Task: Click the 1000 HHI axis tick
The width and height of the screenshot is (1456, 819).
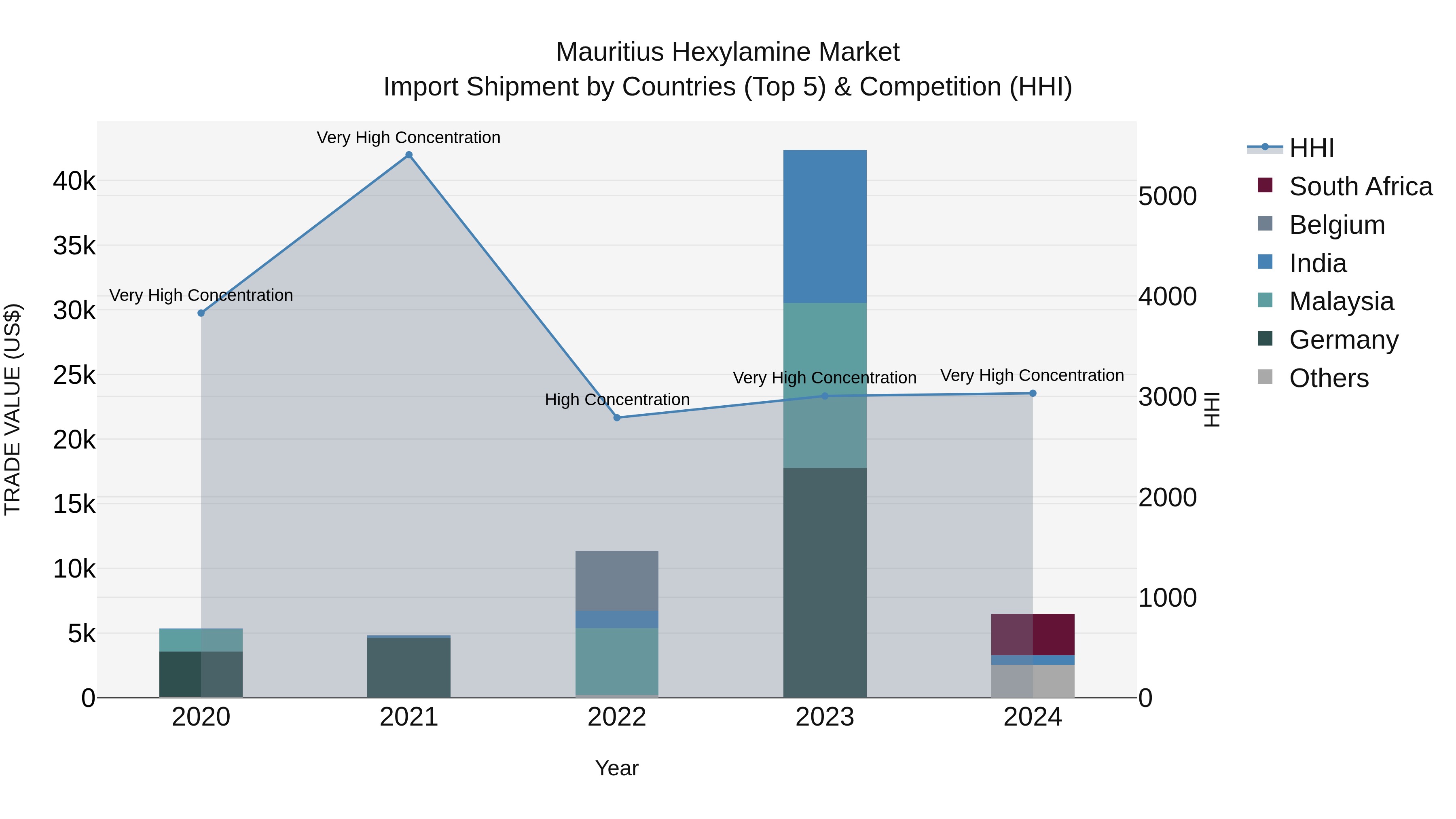Action: 1168,597
